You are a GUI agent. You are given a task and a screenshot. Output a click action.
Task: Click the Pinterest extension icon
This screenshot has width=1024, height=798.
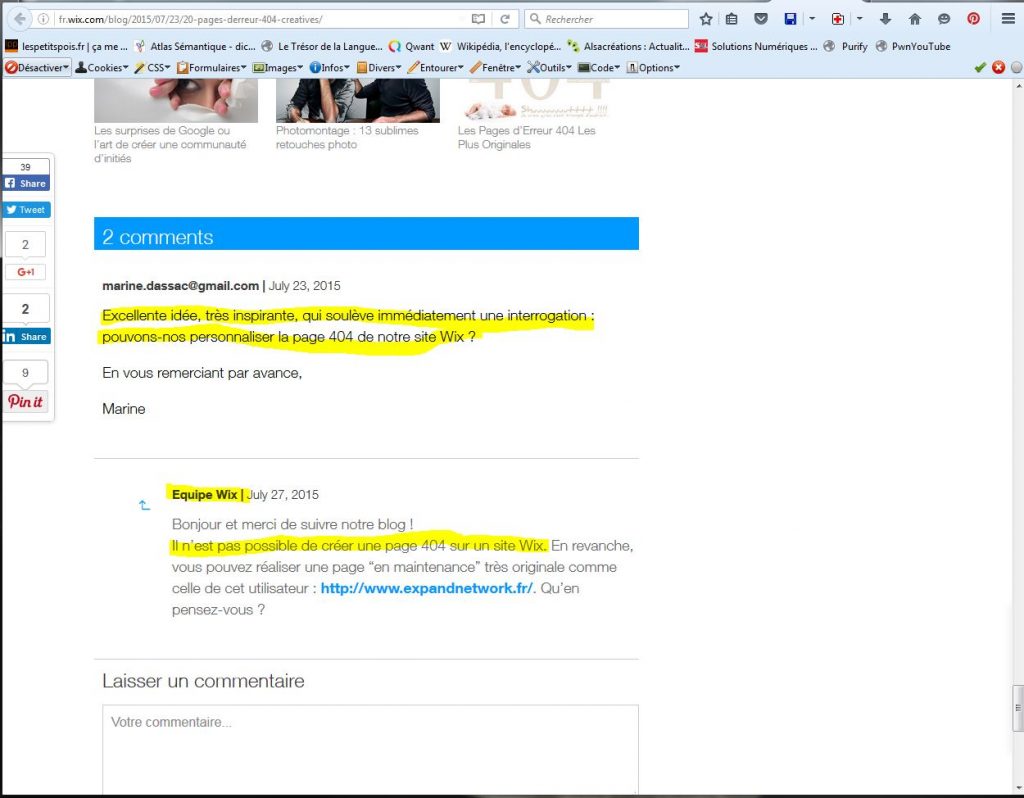[973, 19]
